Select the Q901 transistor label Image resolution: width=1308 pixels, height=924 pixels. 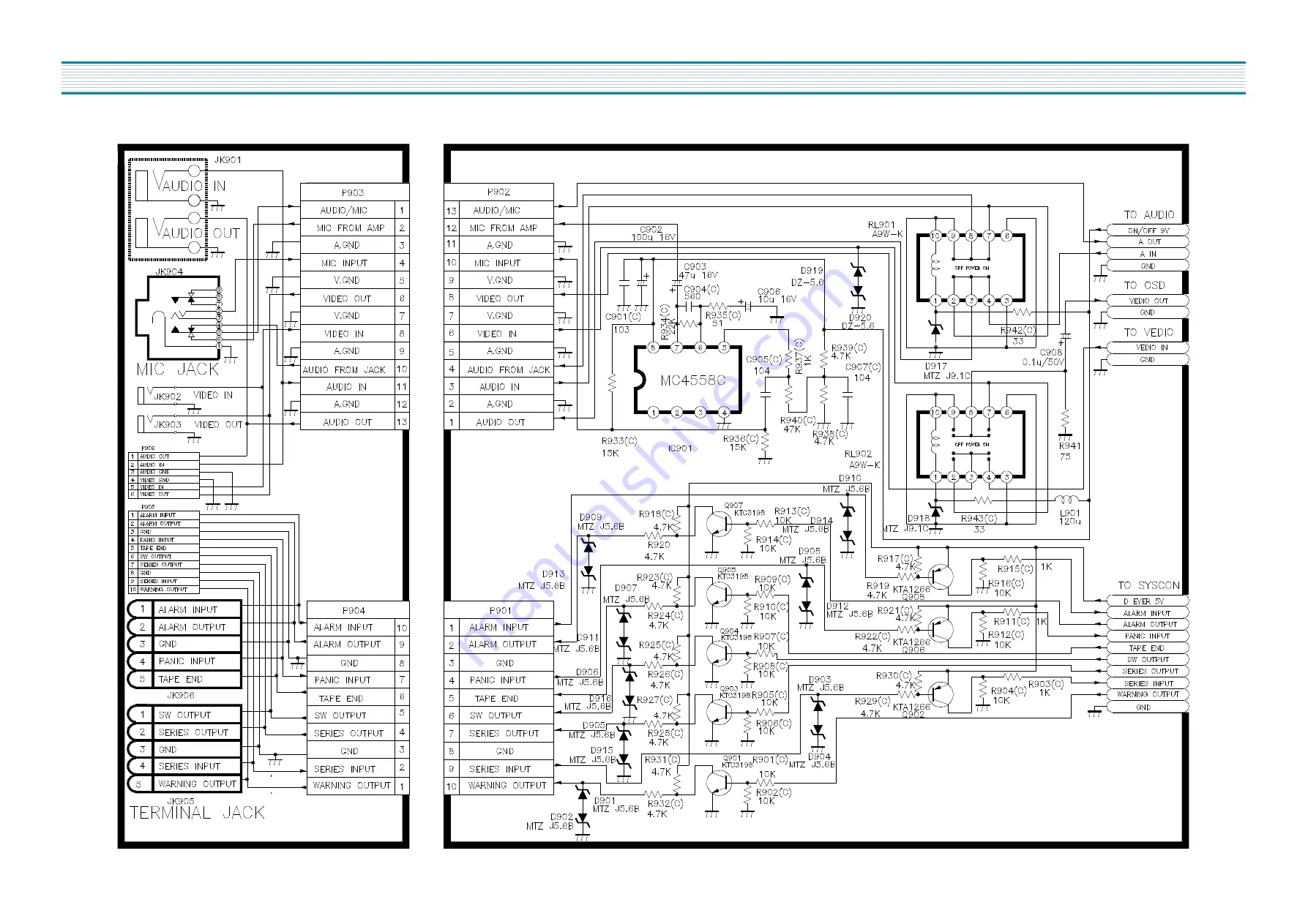732,758
